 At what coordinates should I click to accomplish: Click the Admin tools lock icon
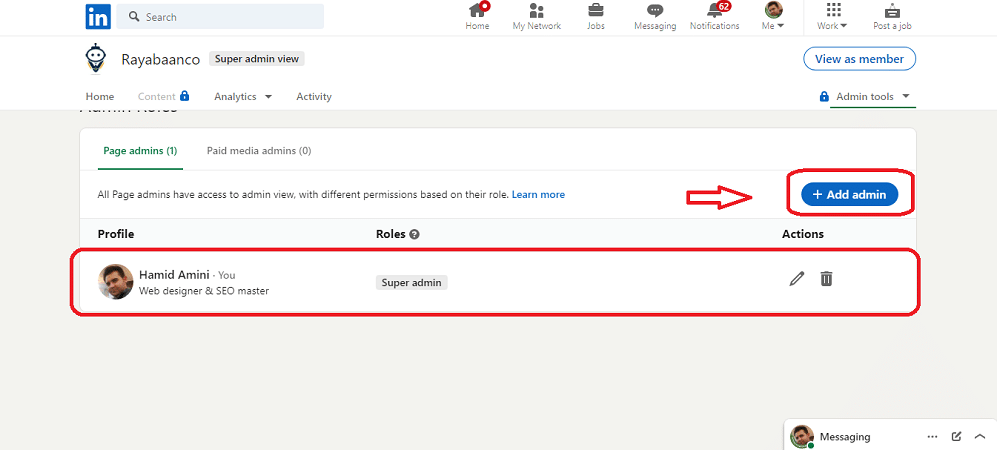(824, 97)
